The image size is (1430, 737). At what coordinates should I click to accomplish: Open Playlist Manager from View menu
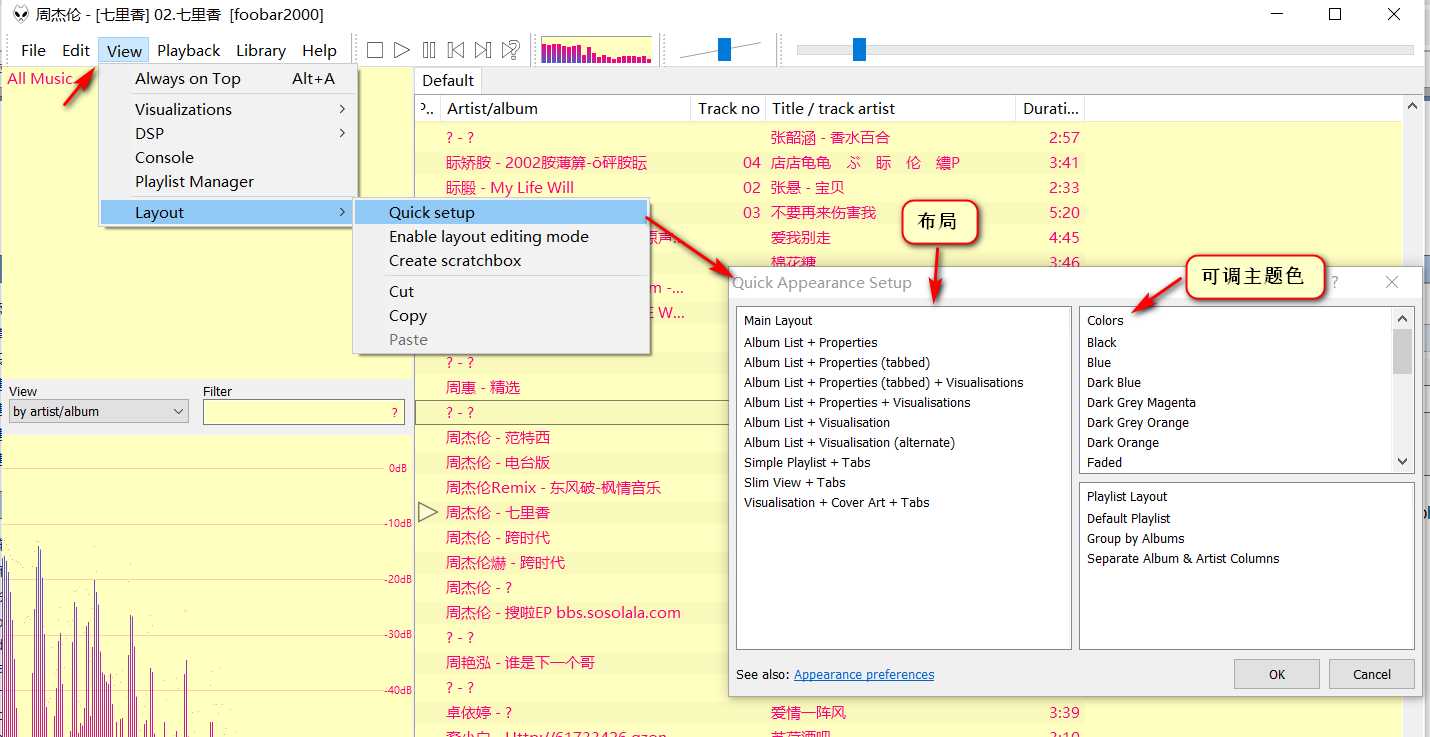(228, 181)
